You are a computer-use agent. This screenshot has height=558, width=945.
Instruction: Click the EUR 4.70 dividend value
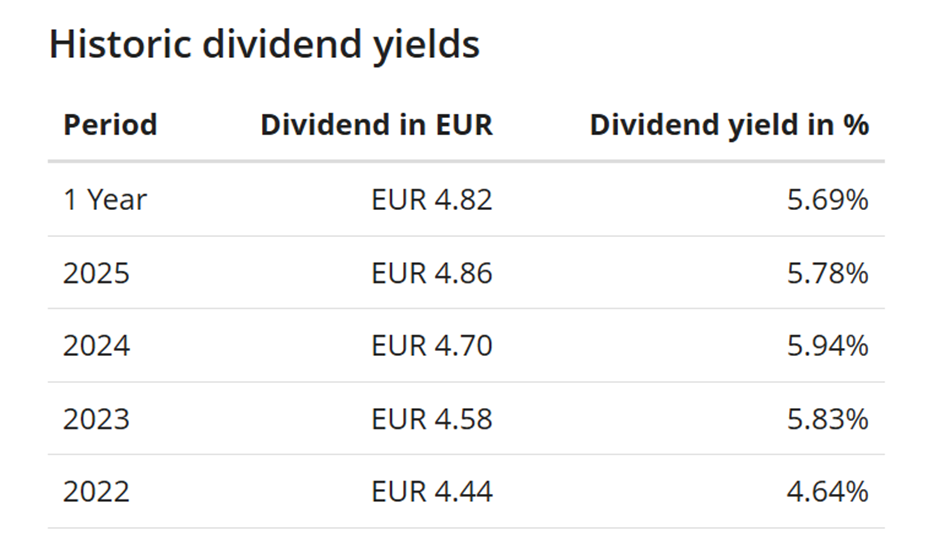[431, 346]
